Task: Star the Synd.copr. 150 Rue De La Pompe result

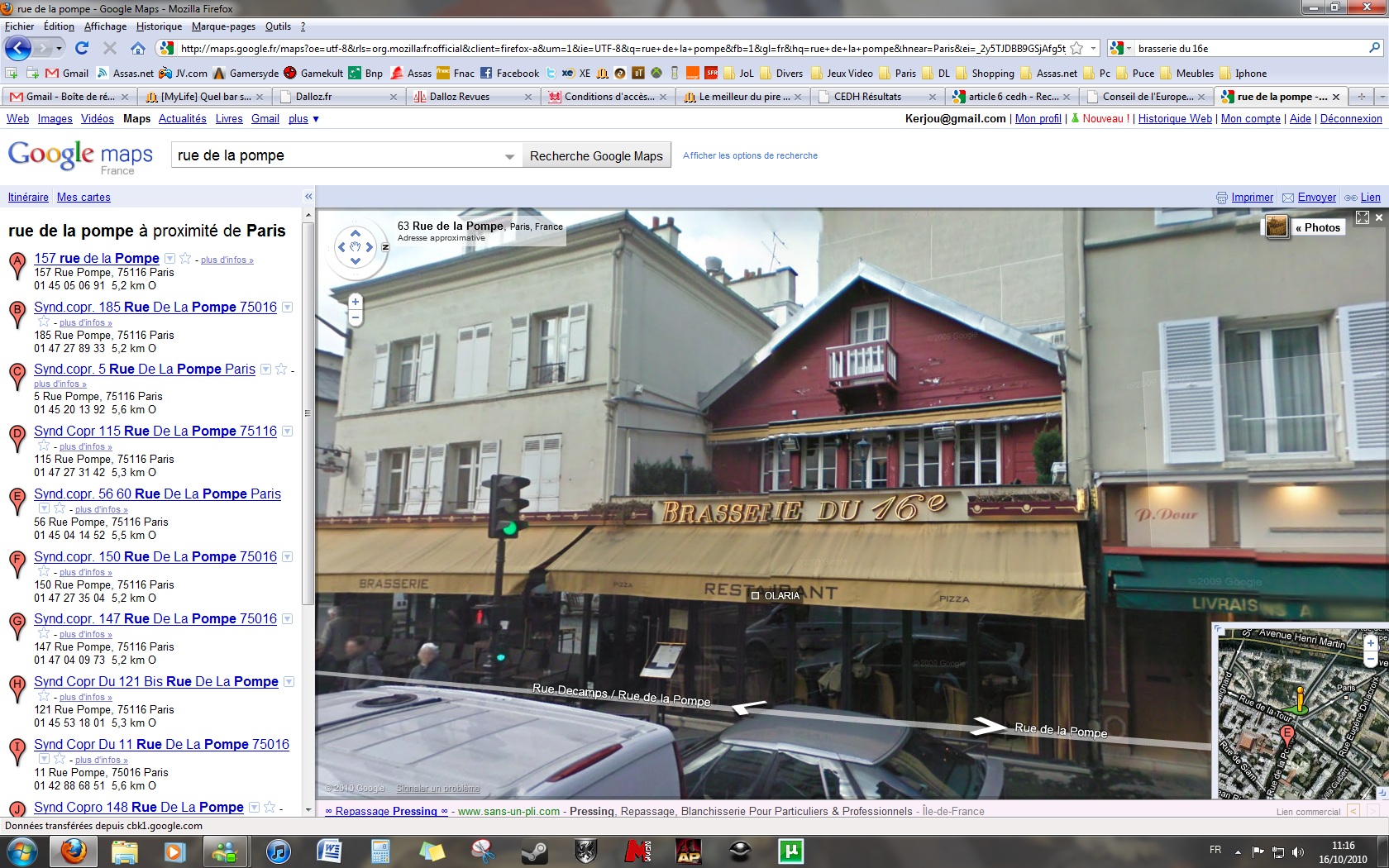Action: tap(44, 571)
